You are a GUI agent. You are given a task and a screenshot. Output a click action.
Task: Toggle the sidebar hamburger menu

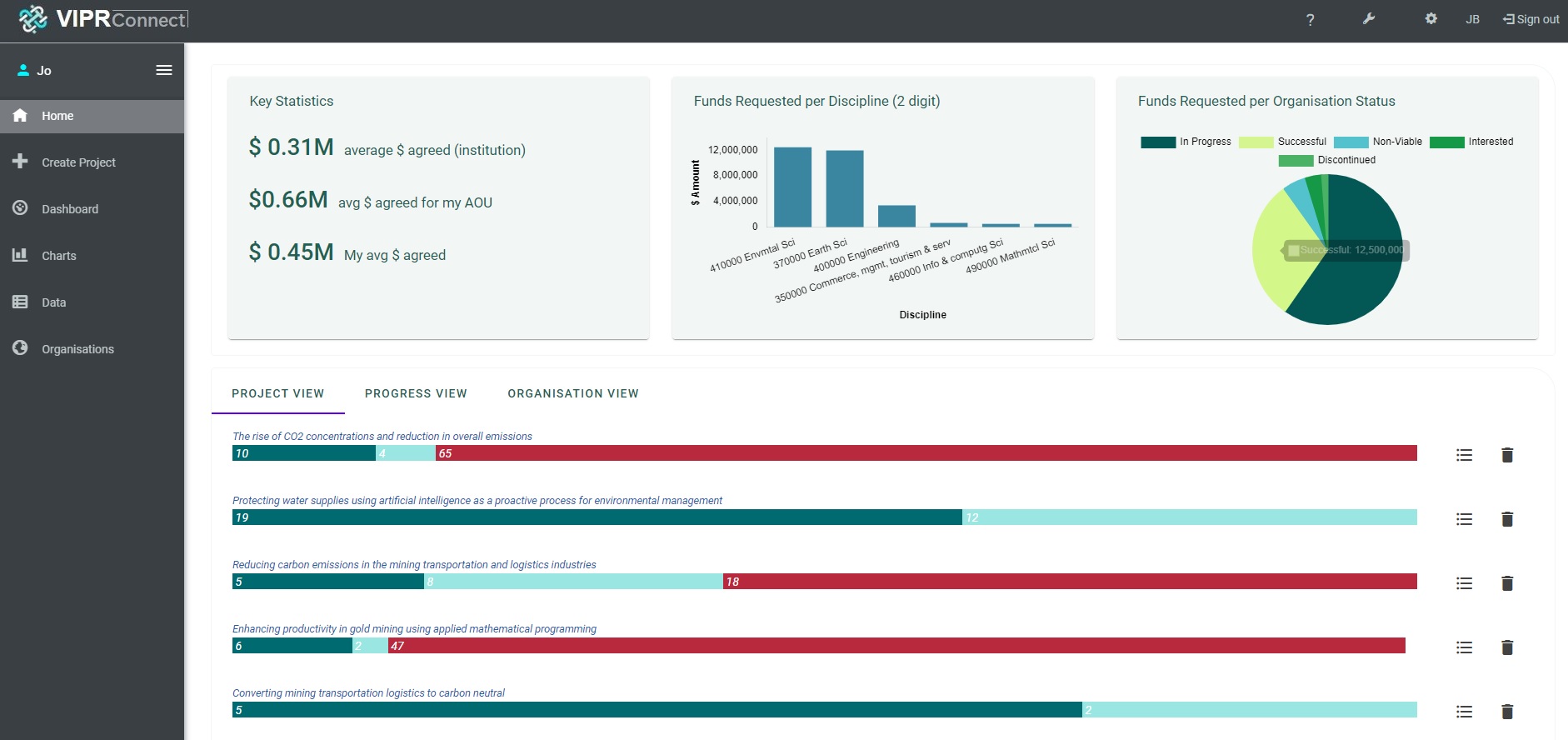coord(164,71)
